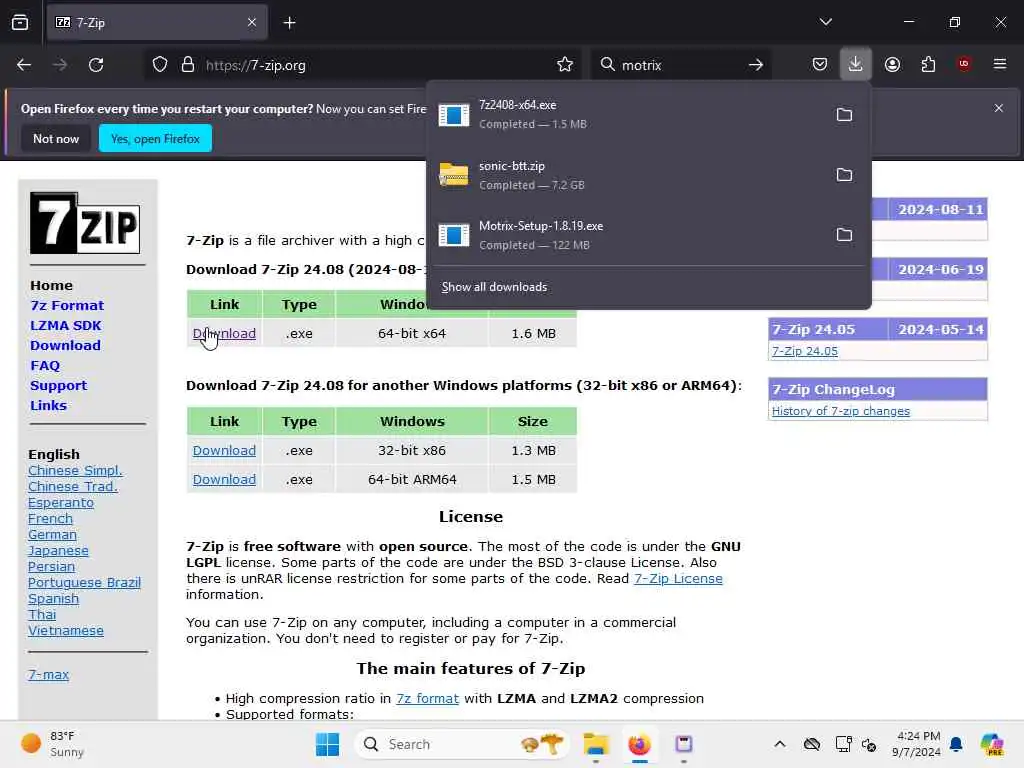
Task: Click the forward navigation arrow
Action: (x=59, y=65)
